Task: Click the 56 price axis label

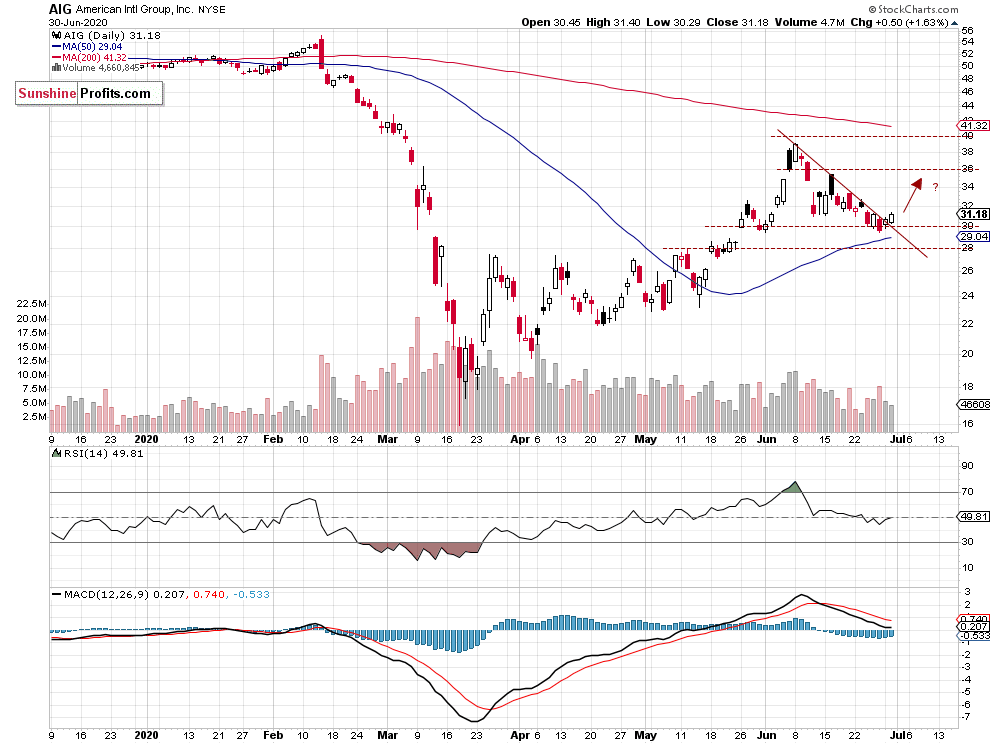Action: point(967,30)
